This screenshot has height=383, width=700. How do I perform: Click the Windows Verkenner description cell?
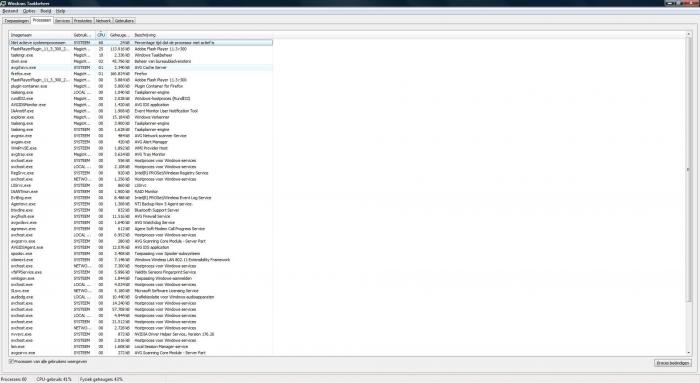pos(152,117)
